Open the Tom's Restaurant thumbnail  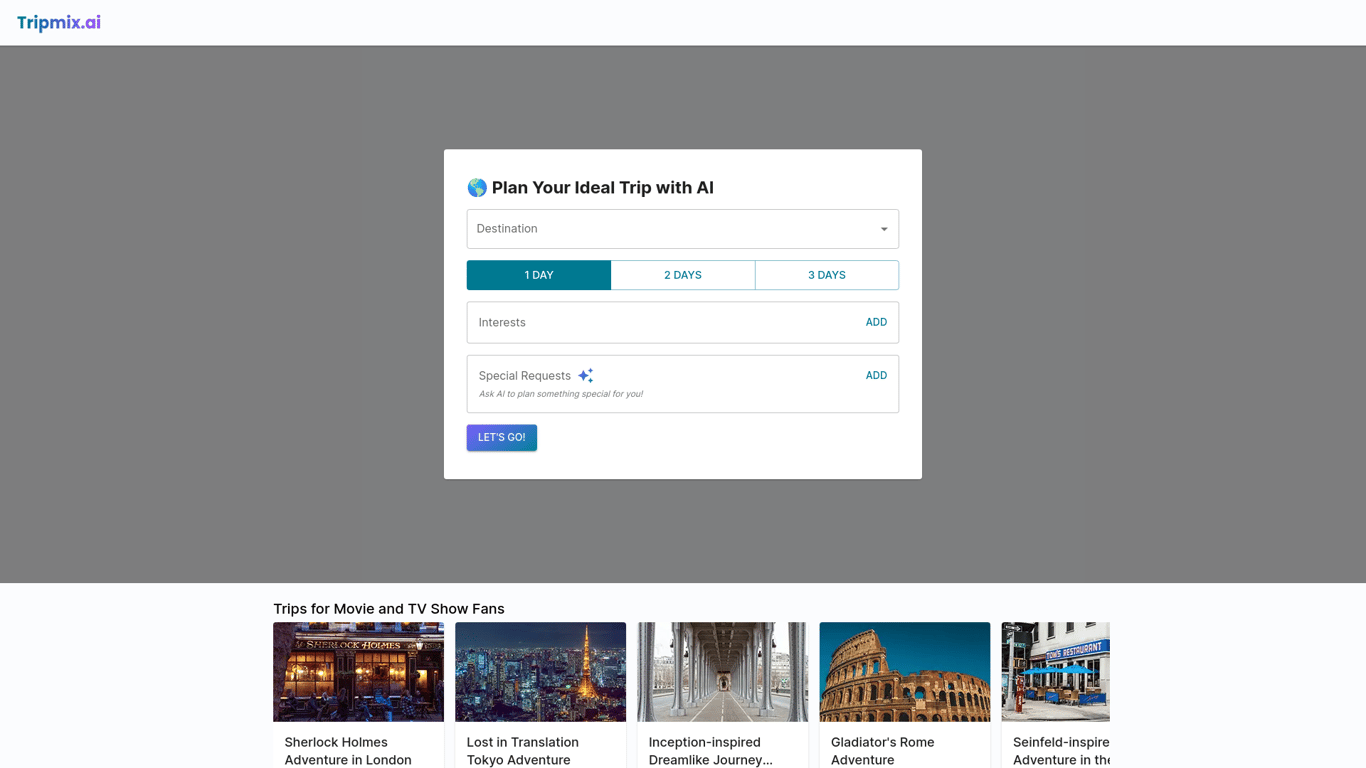(x=1055, y=672)
